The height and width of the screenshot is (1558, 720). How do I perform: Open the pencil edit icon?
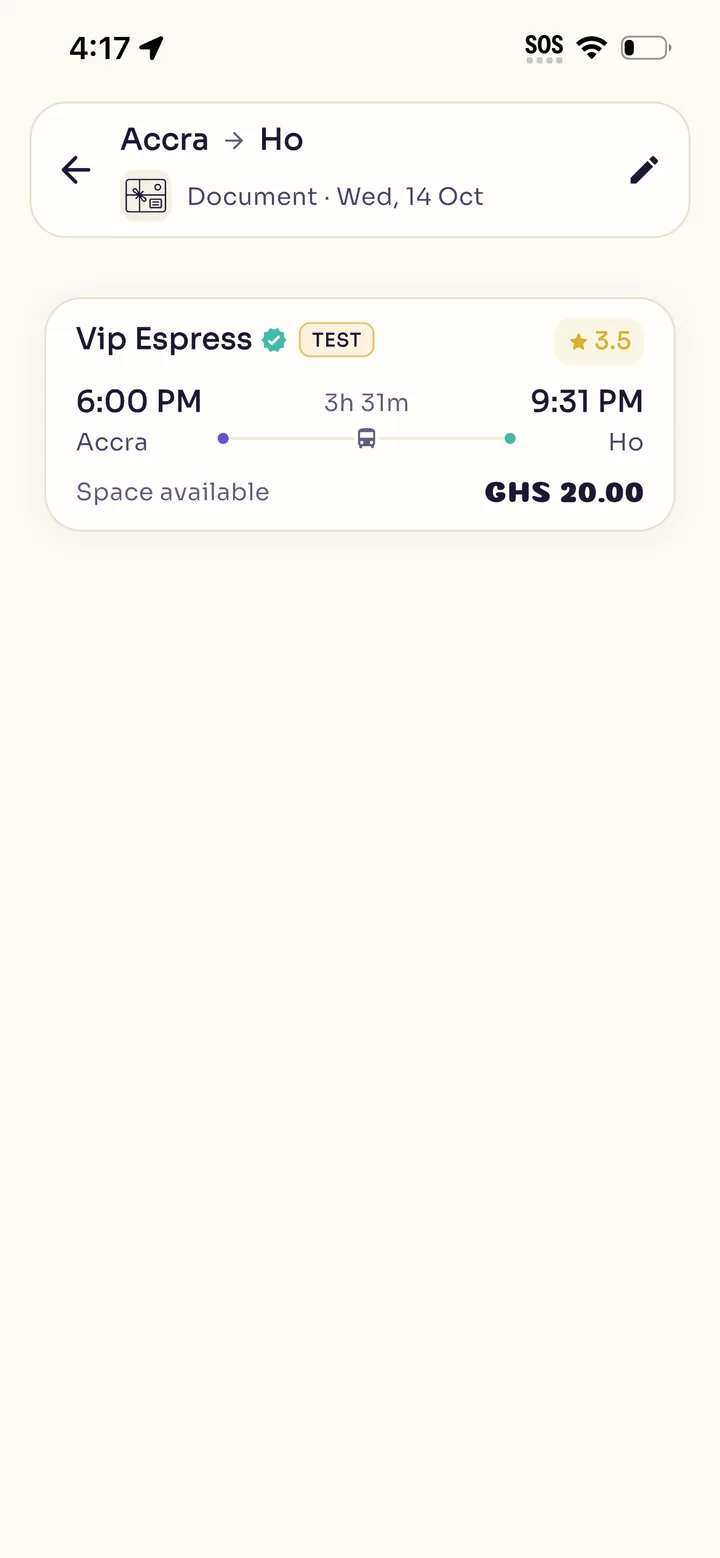click(644, 170)
